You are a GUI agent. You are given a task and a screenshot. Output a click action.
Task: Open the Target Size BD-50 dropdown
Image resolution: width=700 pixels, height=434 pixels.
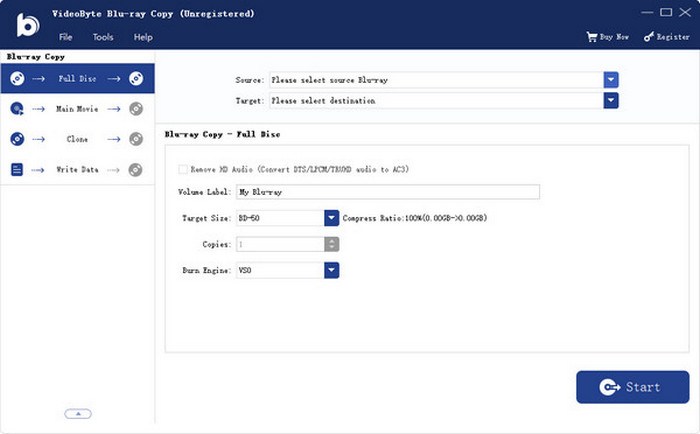332,218
